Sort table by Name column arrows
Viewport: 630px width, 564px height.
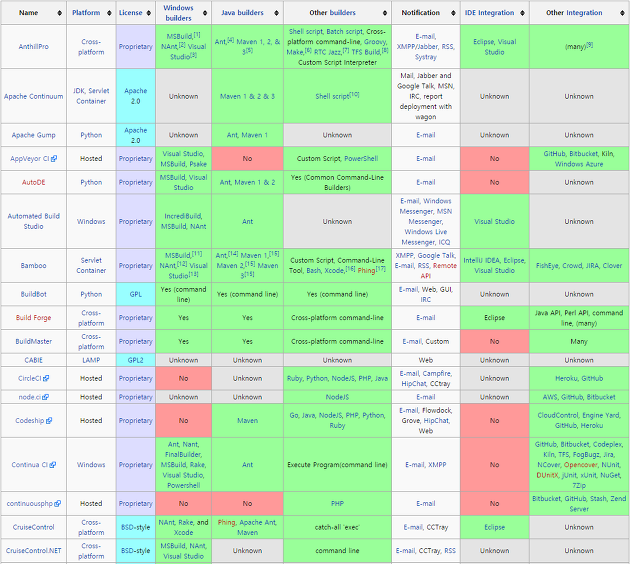(59, 13)
